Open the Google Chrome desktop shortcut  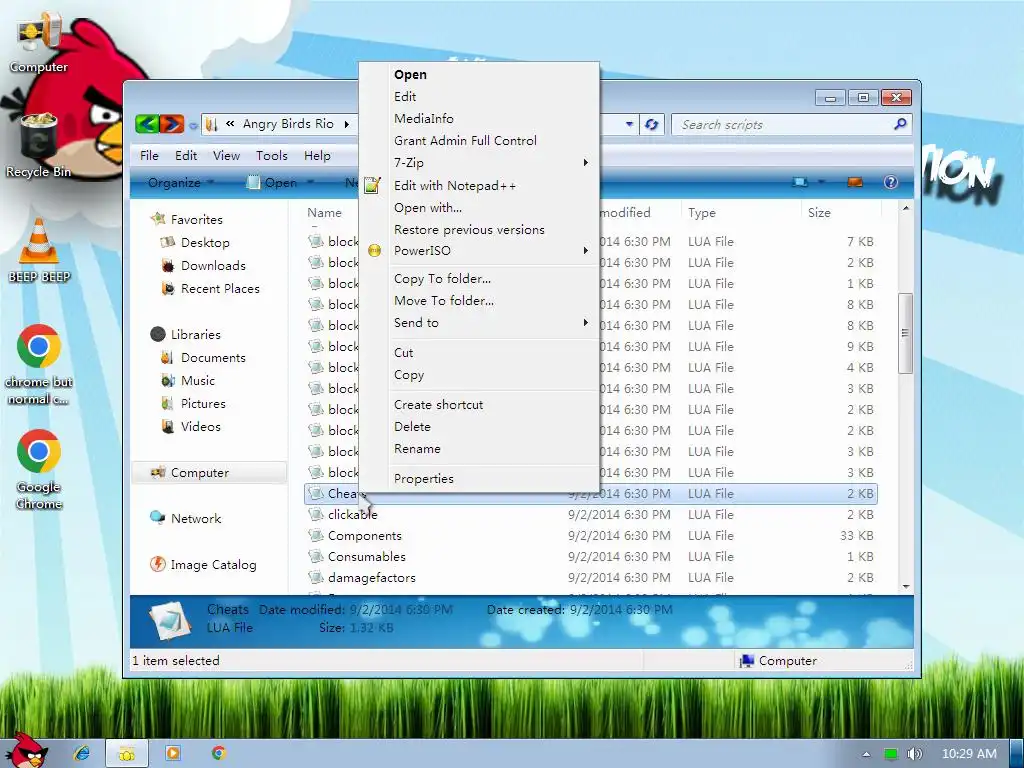pos(39,469)
